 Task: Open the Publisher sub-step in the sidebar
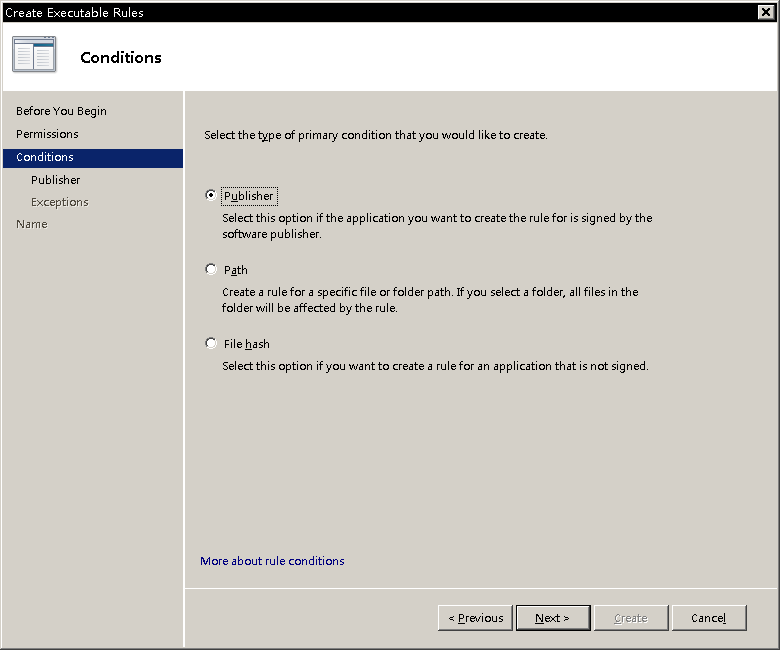[55, 180]
